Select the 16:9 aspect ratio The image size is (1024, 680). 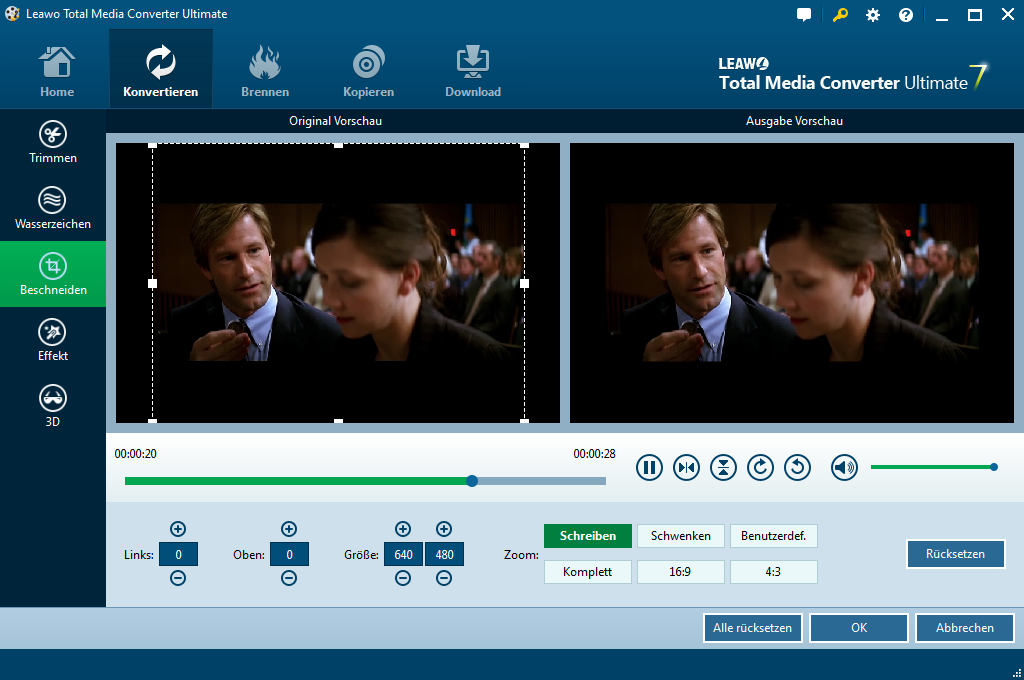tap(680, 572)
